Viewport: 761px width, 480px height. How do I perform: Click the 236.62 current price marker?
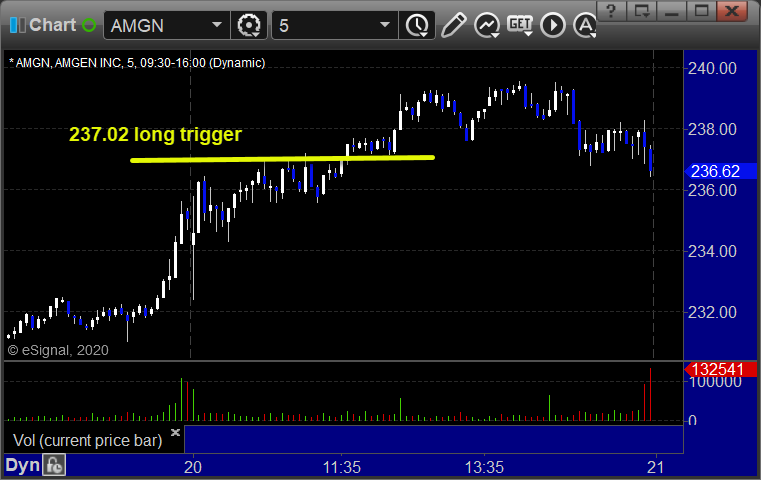[x=721, y=171]
